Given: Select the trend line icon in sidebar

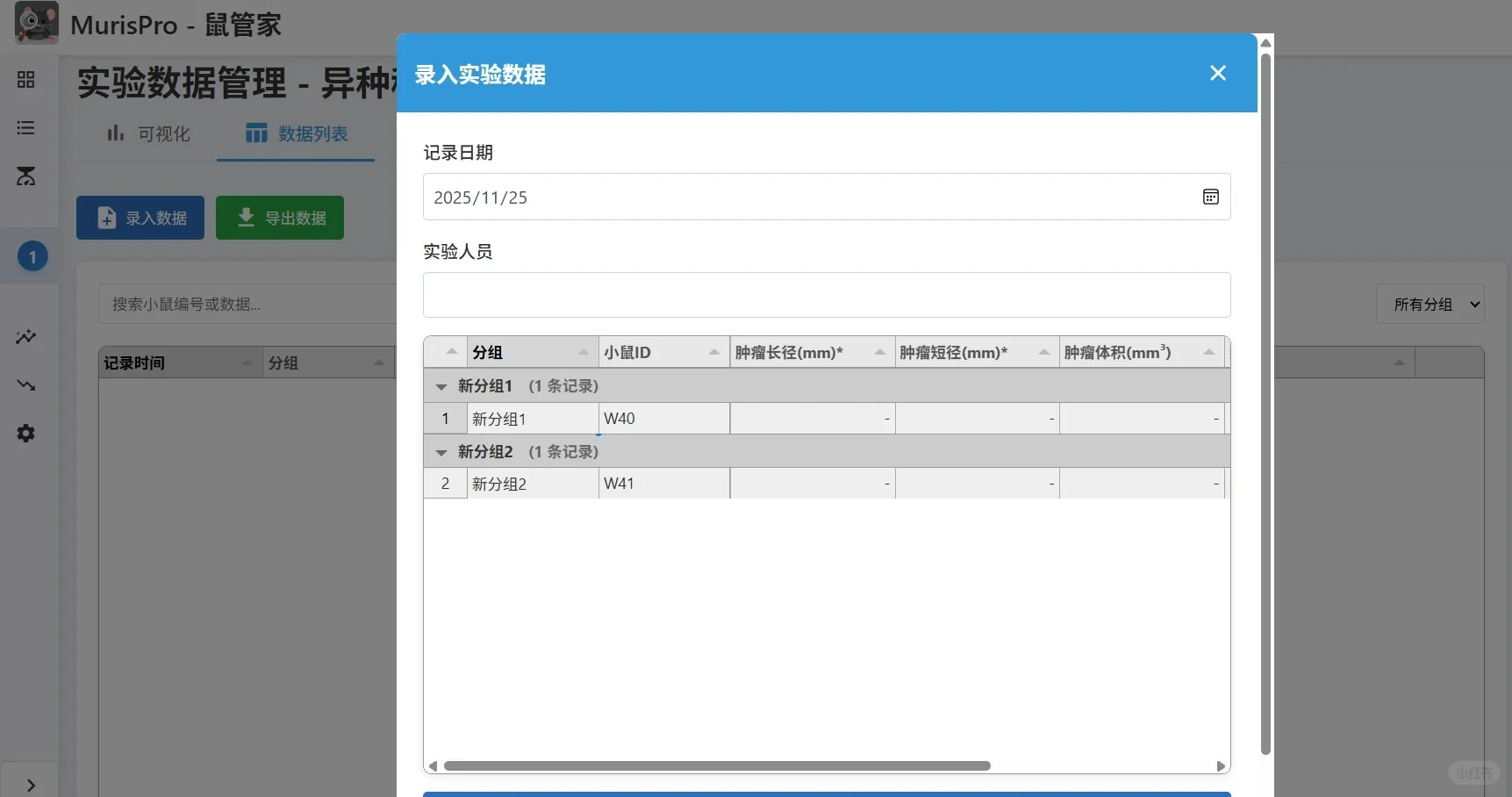Looking at the screenshot, I should click(x=25, y=385).
